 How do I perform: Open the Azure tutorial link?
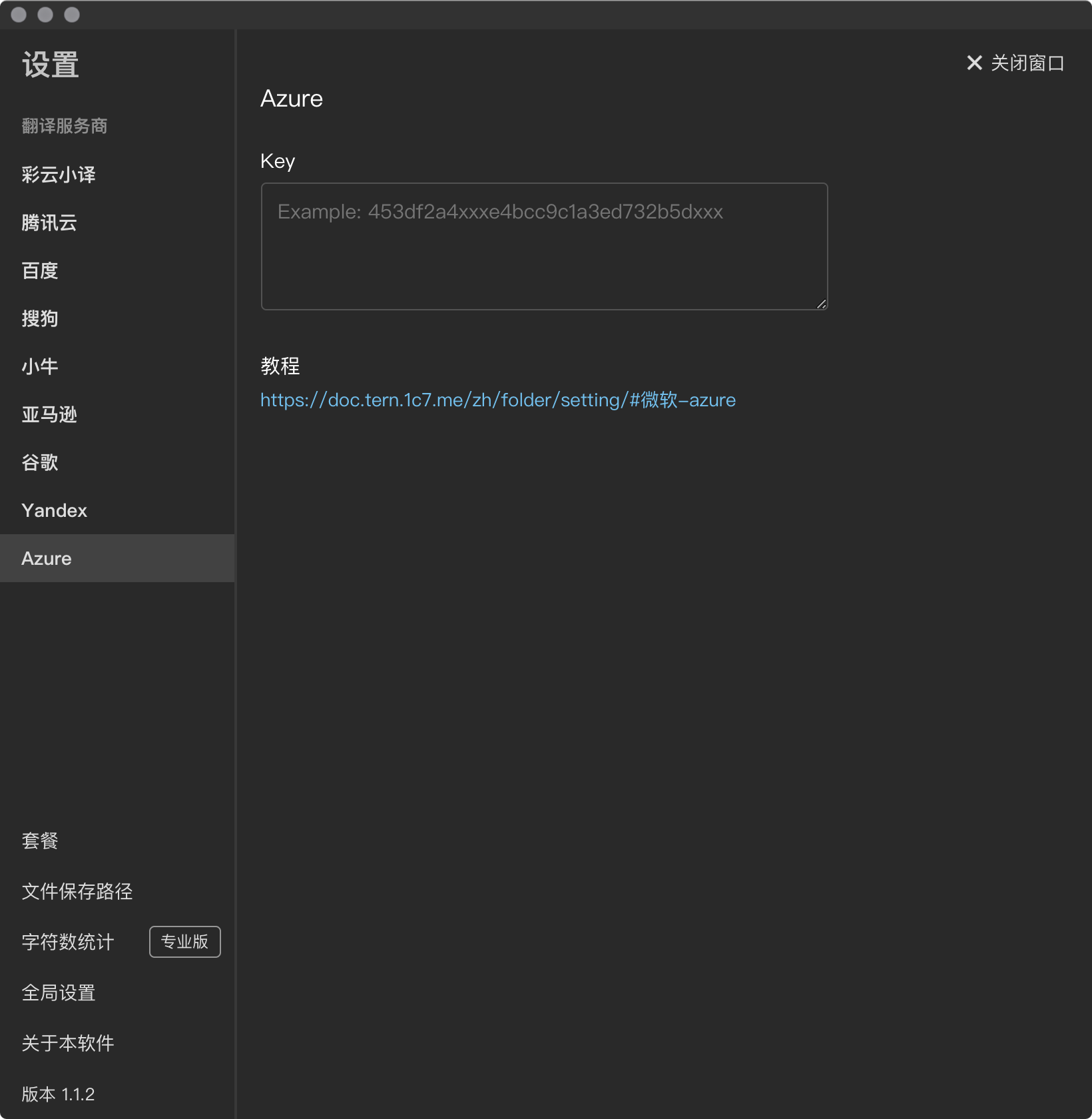click(x=497, y=400)
